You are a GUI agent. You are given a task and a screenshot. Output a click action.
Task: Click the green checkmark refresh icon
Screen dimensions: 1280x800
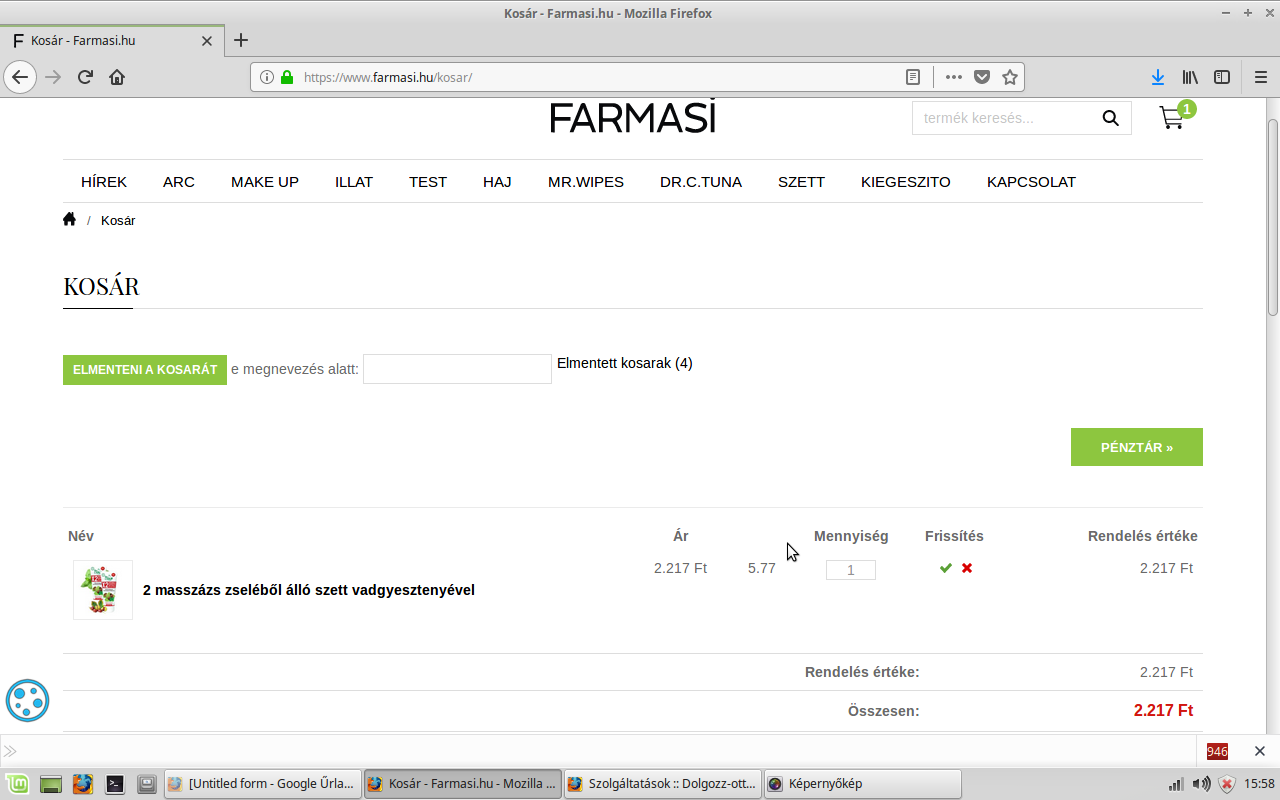[x=945, y=568]
